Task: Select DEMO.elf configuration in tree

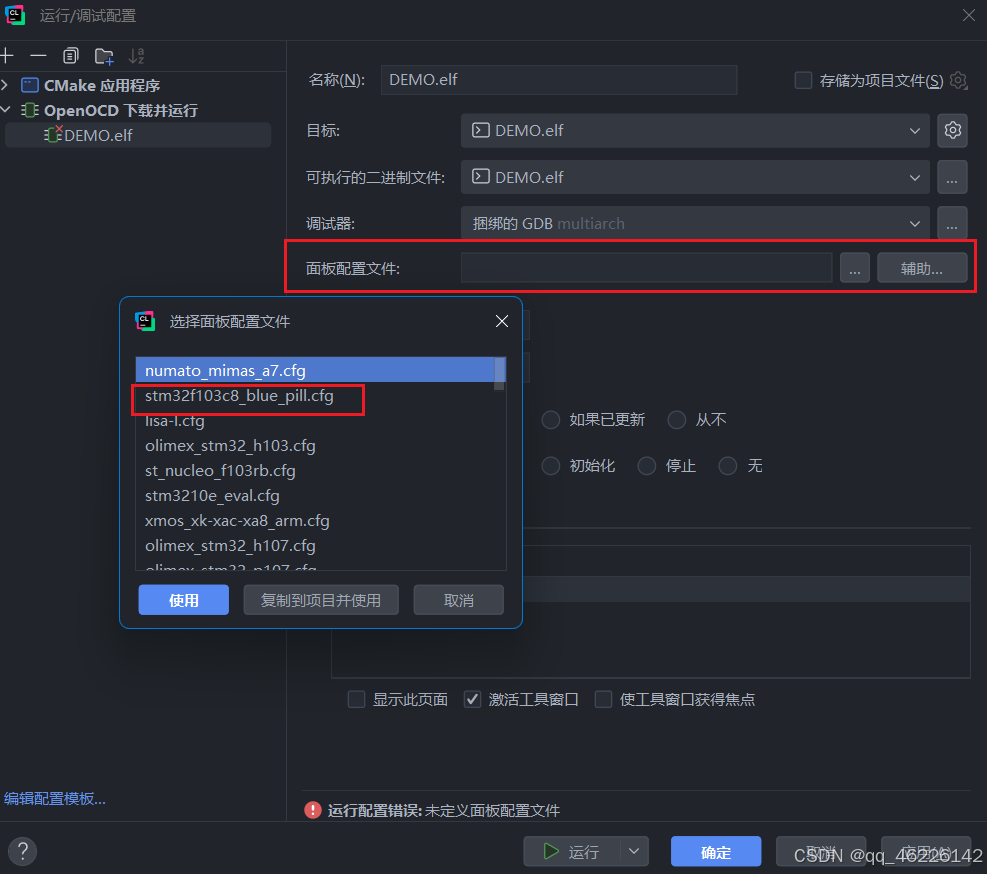Action: [x=138, y=135]
